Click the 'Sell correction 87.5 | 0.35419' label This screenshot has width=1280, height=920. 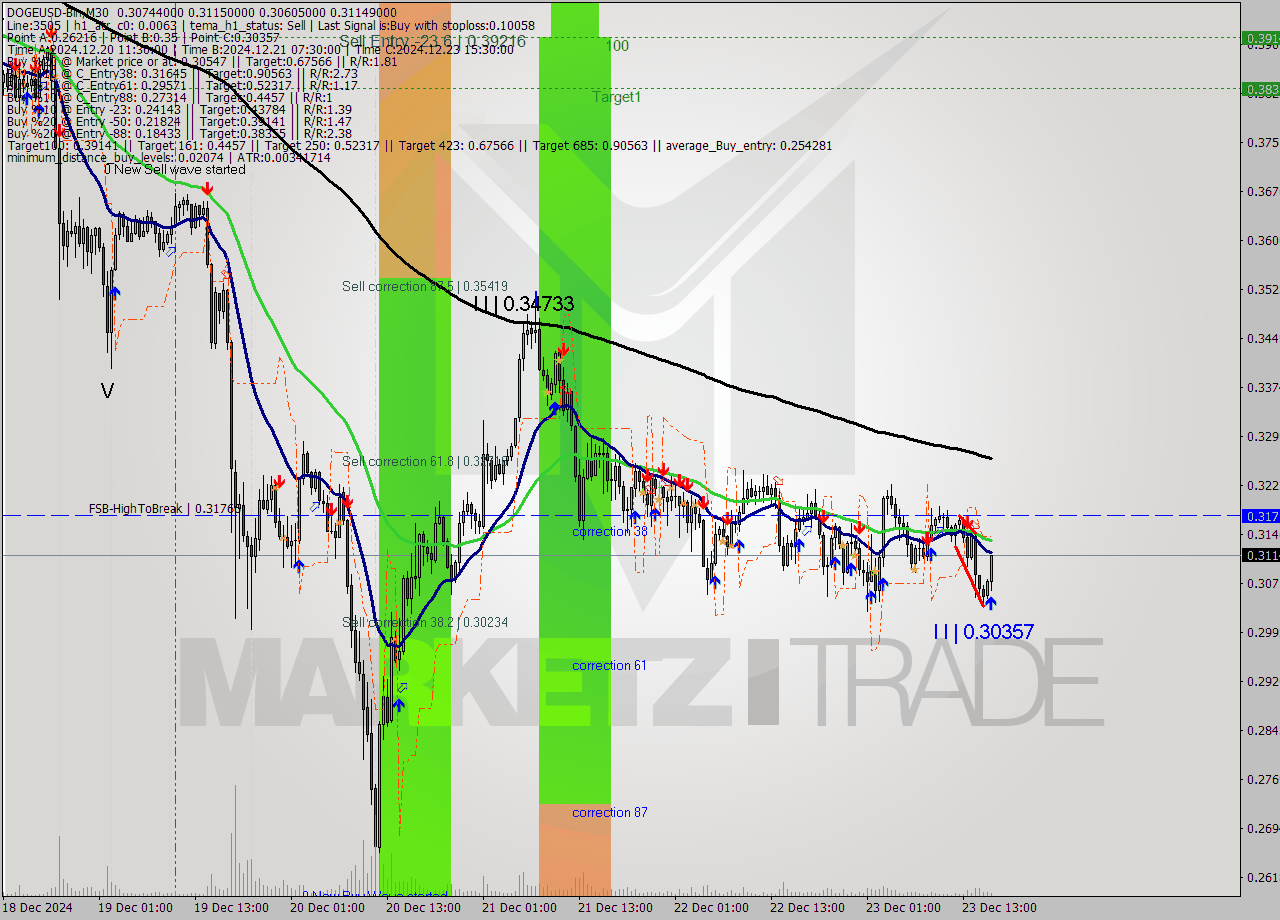425,286
